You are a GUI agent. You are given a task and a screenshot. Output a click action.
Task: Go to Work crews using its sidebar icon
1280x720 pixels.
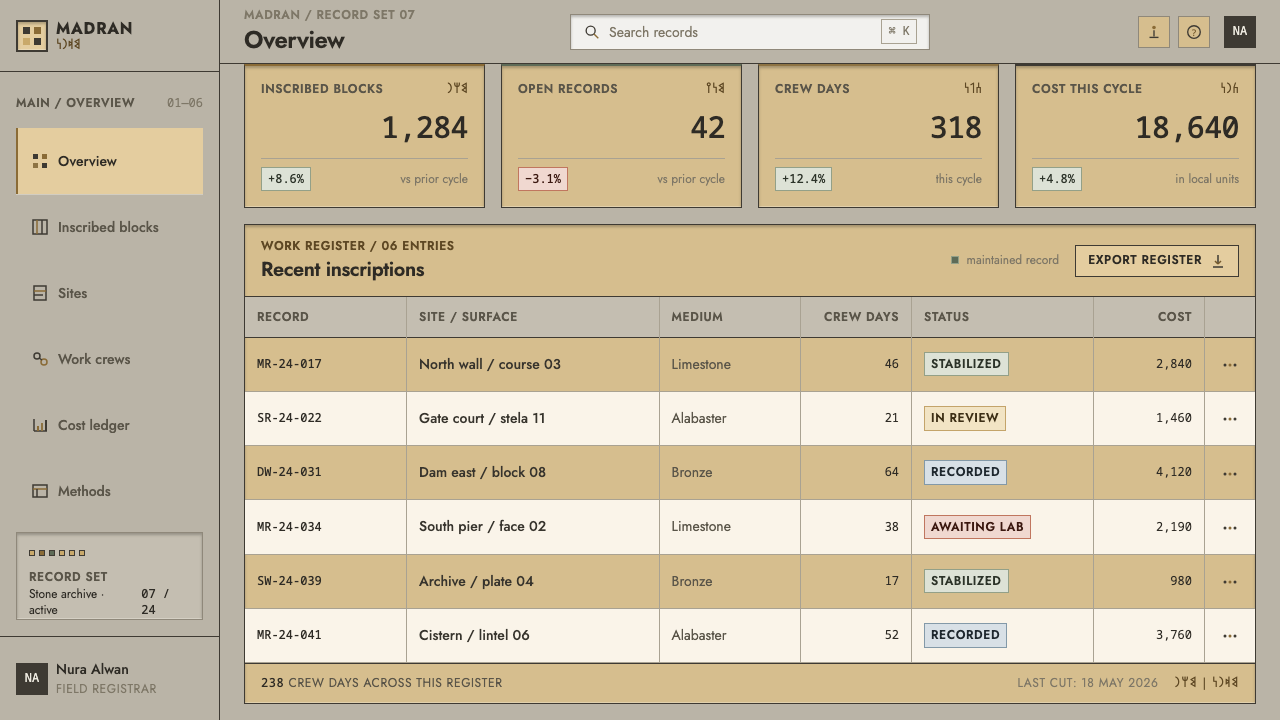(x=40, y=359)
